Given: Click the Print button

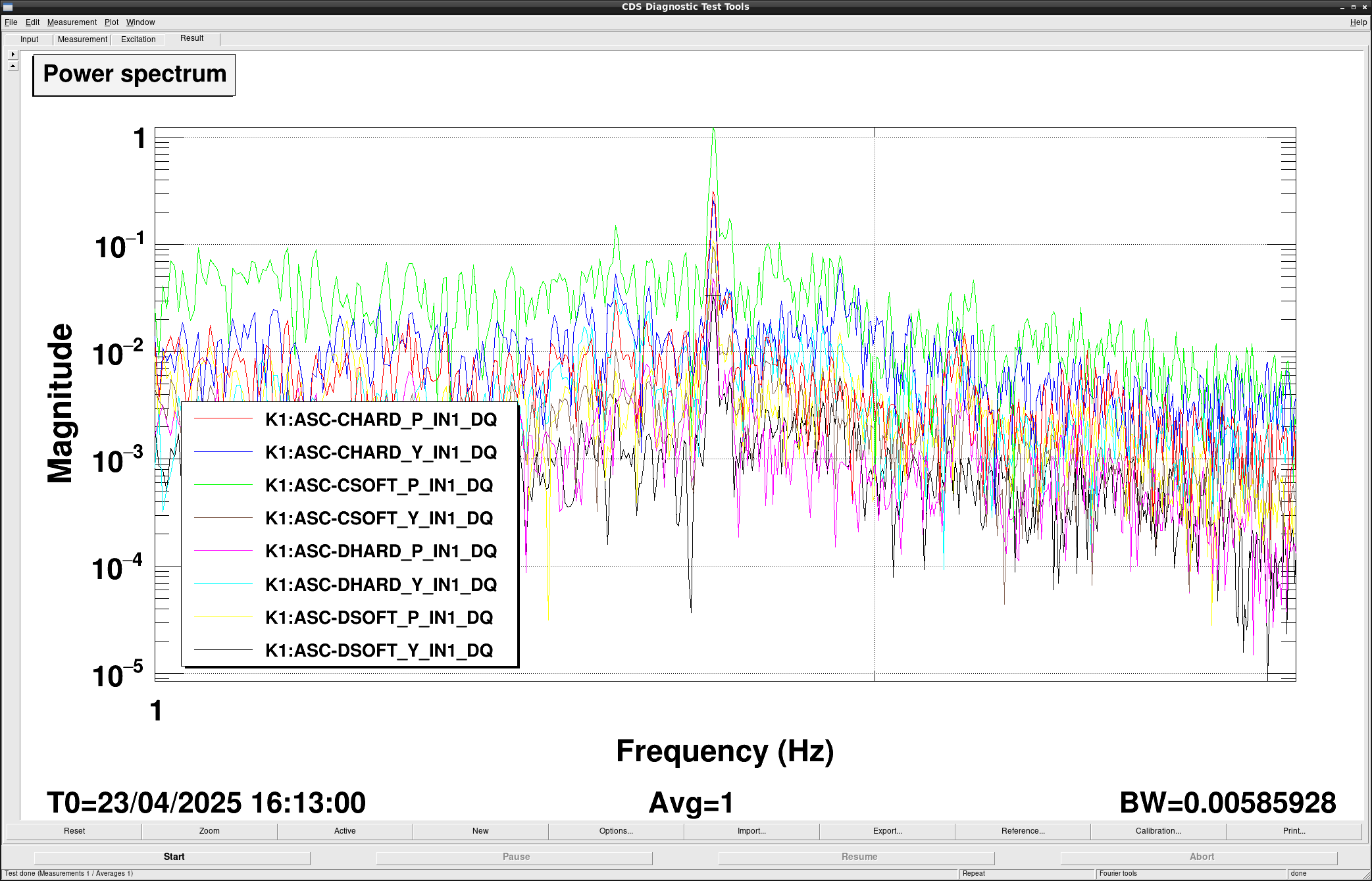Looking at the screenshot, I should point(1294,831).
